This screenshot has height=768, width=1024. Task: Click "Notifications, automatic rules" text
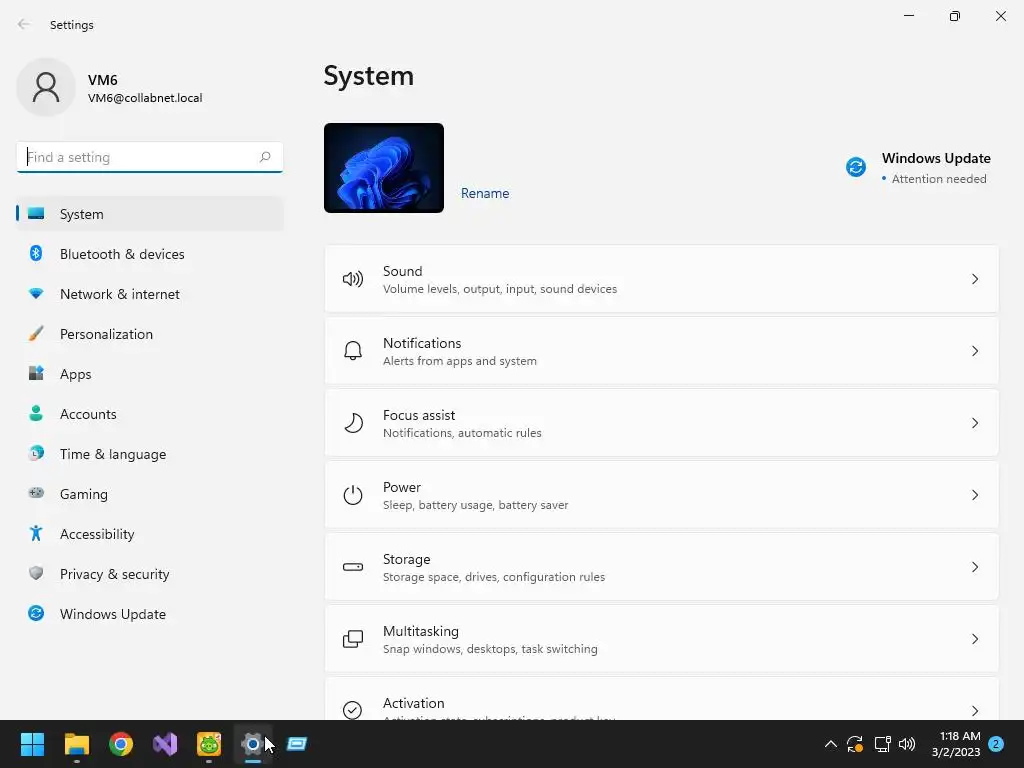click(x=462, y=432)
